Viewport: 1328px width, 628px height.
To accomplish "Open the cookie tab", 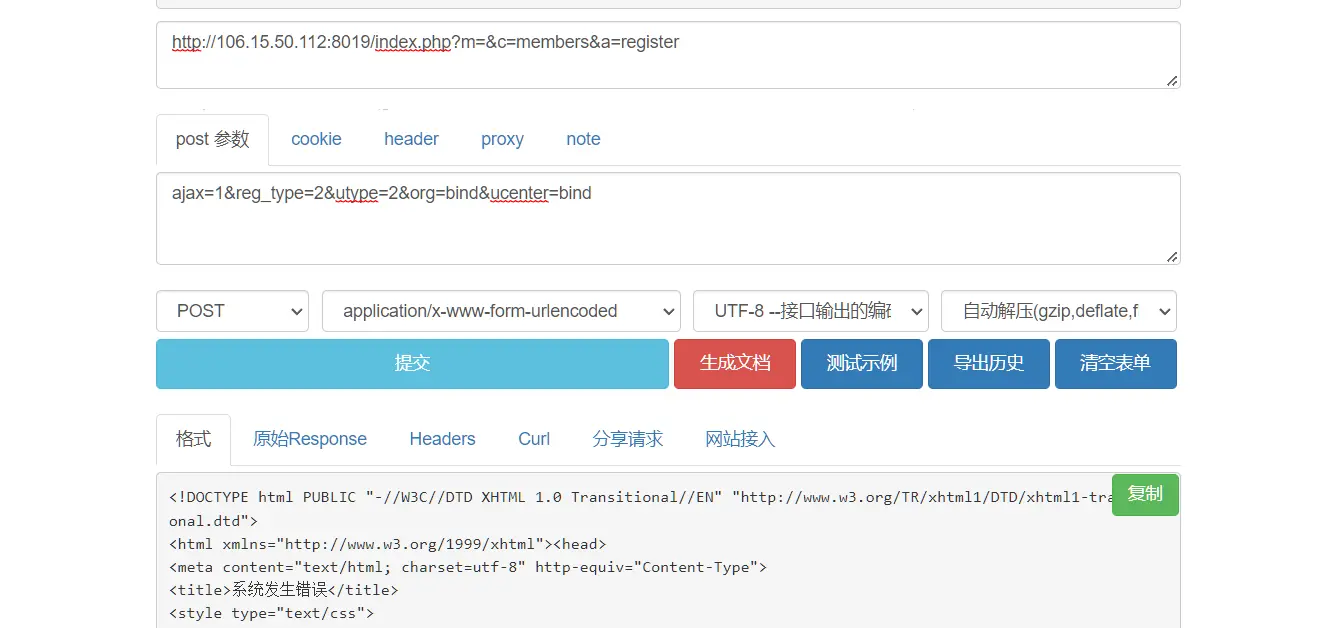I will (316, 139).
